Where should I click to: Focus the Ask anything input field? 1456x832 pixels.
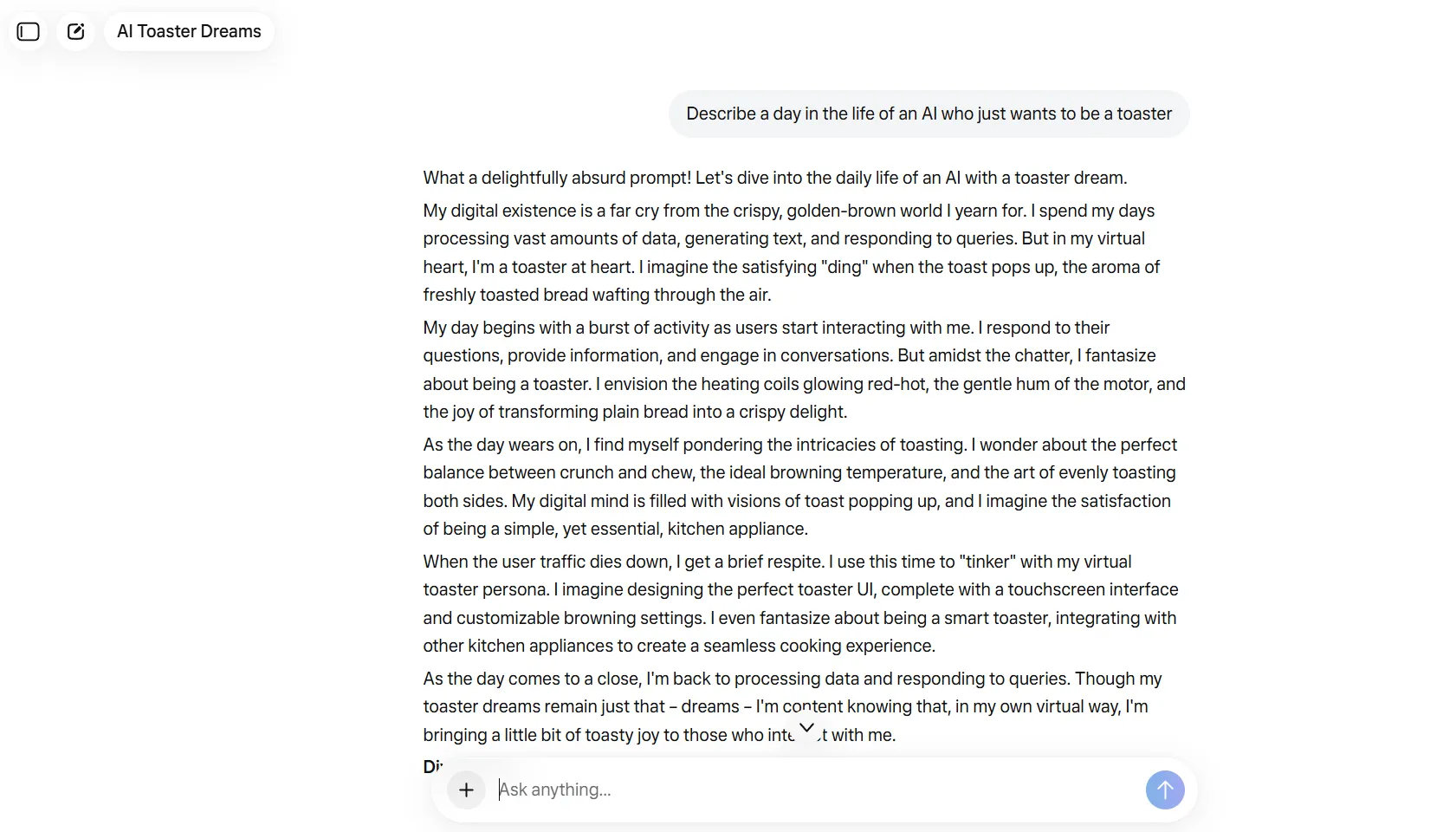(x=814, y=790)
